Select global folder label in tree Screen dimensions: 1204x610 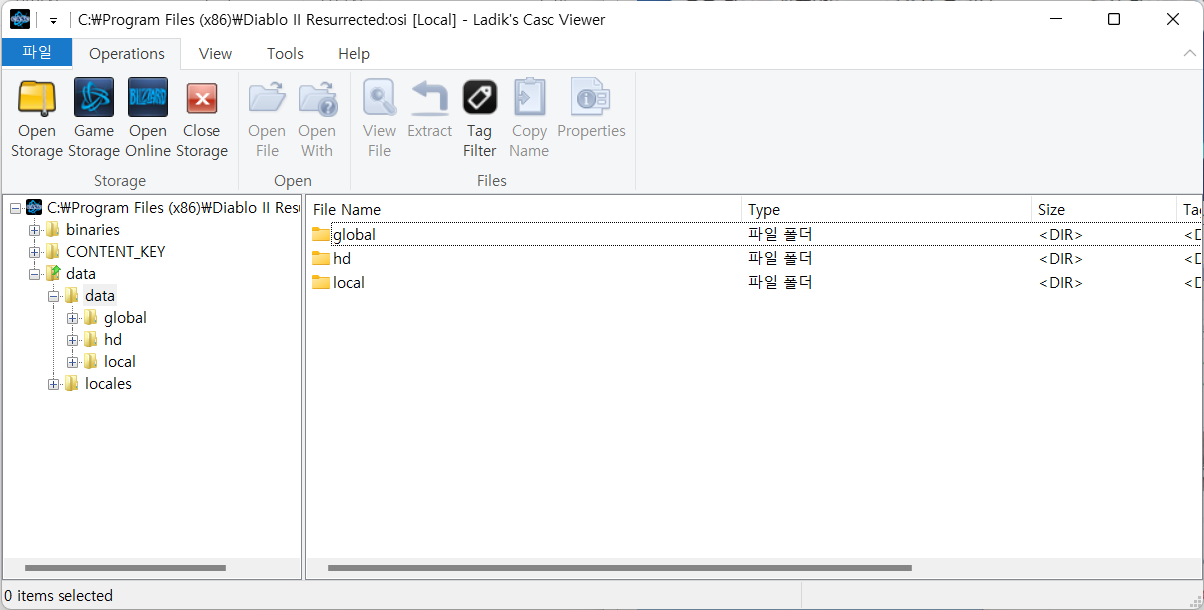point(125,318)
